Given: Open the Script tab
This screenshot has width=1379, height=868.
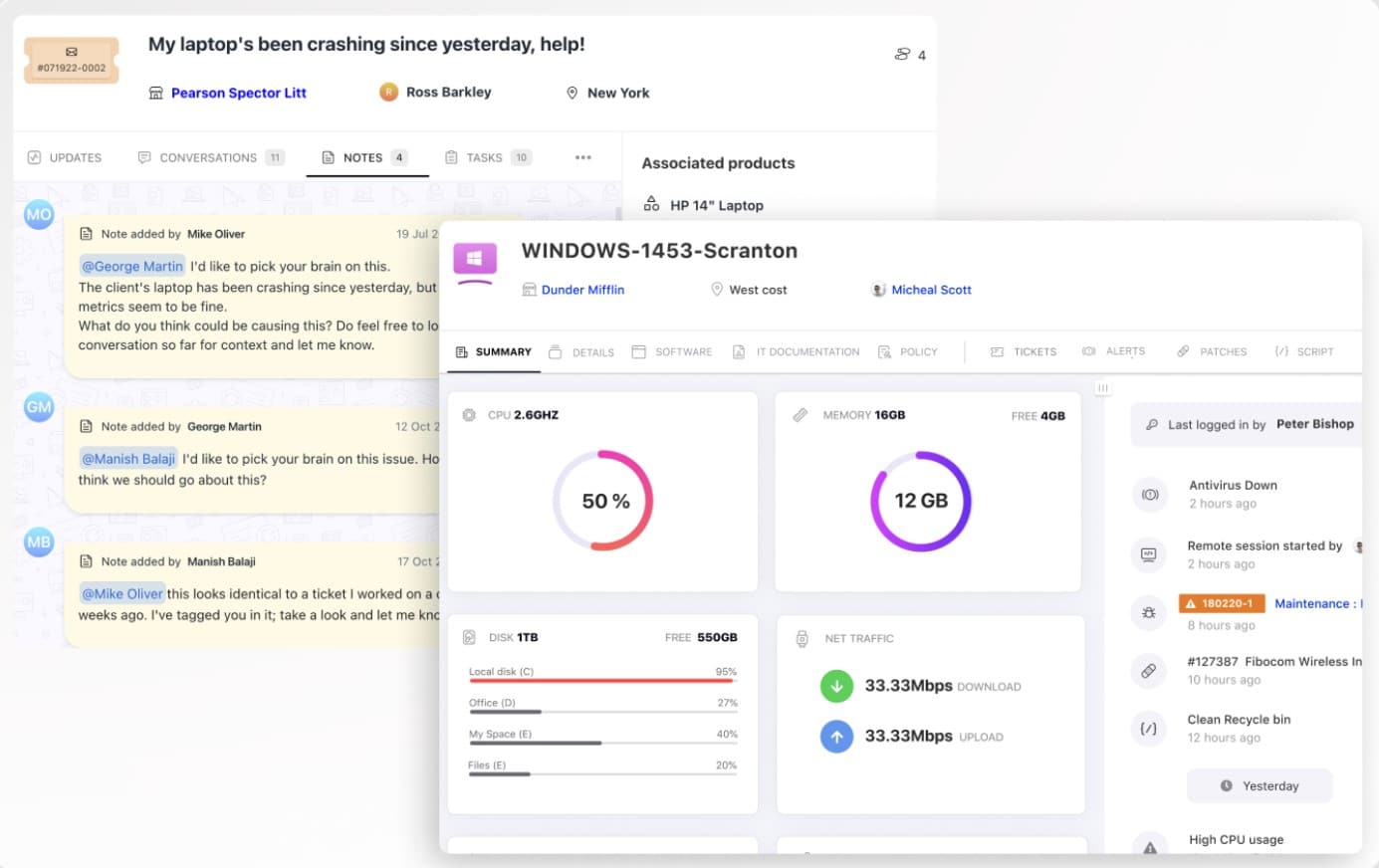Looking at the screenshot, I should click(1303, 351).
